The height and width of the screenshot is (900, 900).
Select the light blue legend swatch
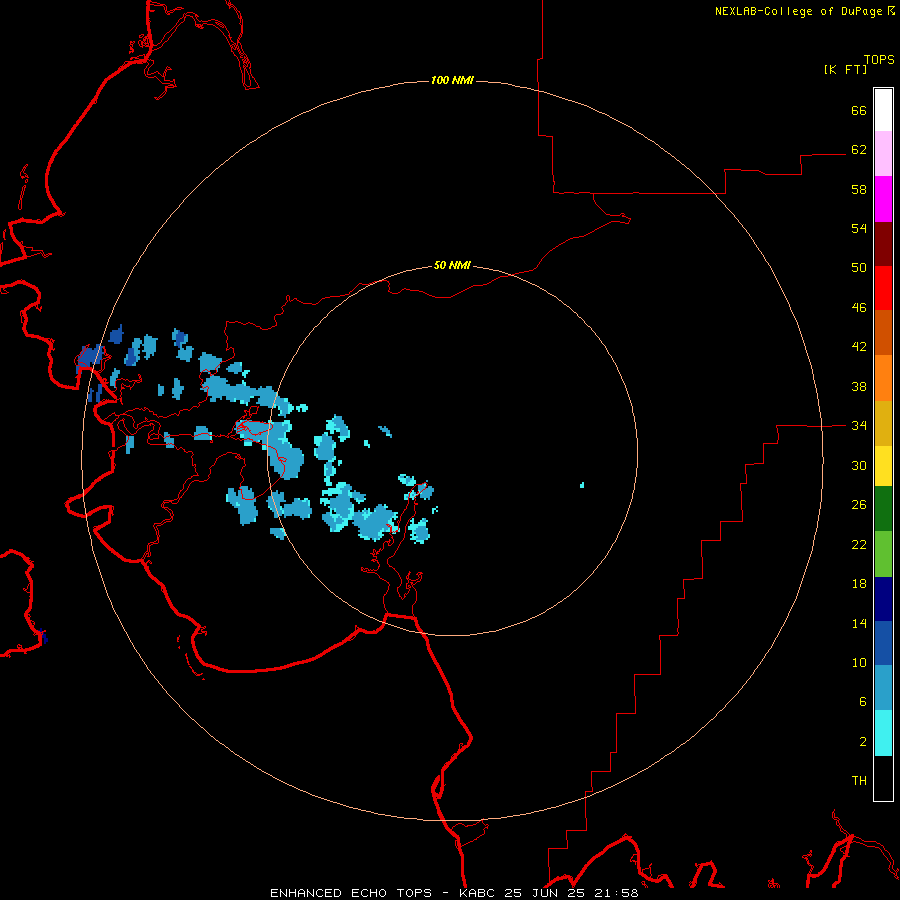(x=883, y=688)
